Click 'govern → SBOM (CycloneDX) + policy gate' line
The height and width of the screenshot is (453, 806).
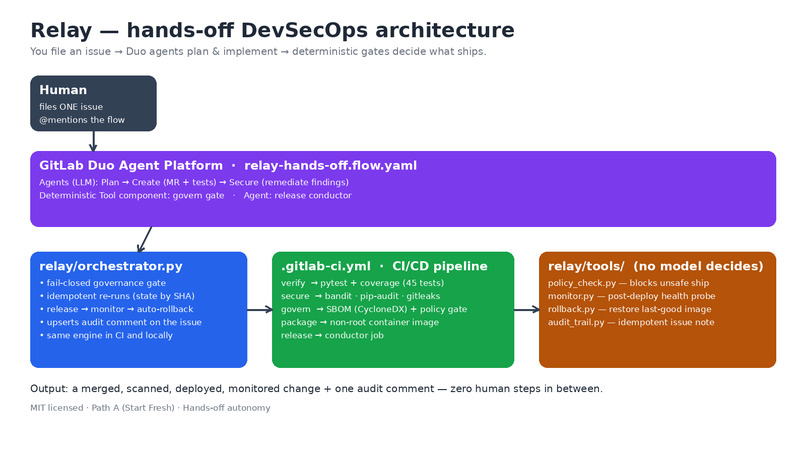pyautogui.click(x=374, y=309)
